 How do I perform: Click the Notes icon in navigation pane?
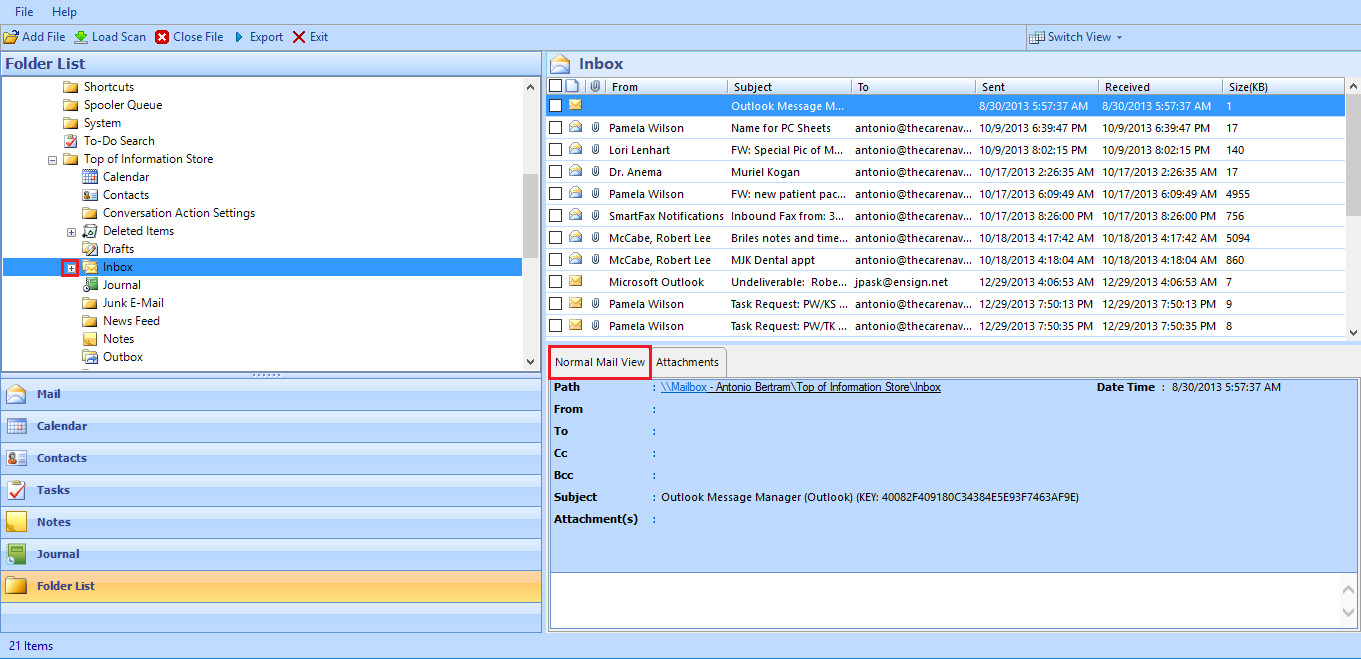(x=16, y=522)
